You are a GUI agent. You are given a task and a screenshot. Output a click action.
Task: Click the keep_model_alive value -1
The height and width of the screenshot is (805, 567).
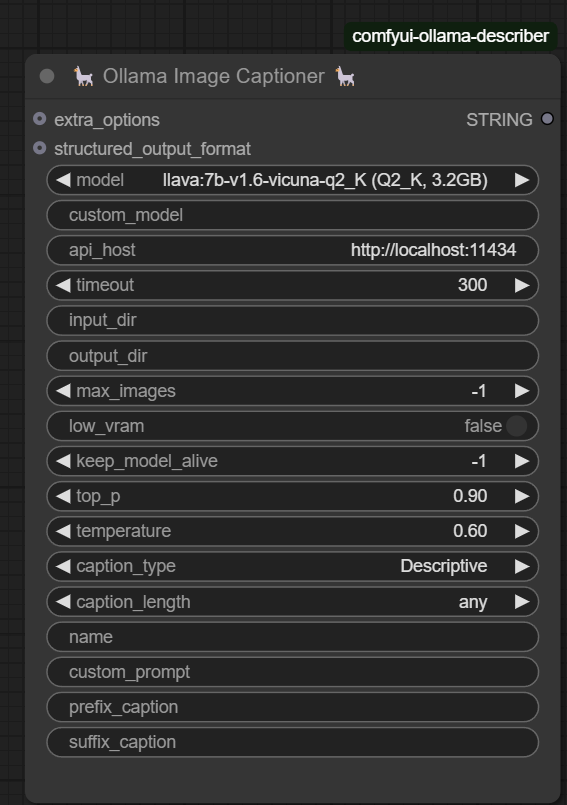(x=479, y=461)
